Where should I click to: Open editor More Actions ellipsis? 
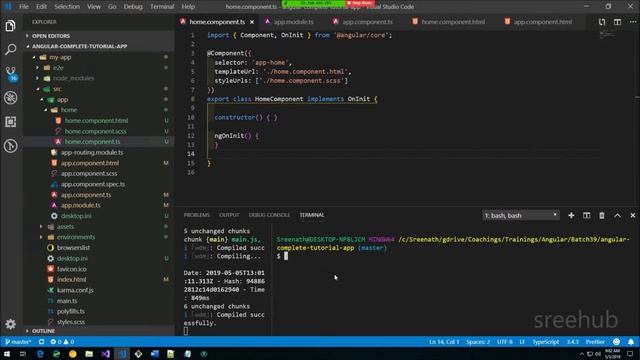point(633,22)
